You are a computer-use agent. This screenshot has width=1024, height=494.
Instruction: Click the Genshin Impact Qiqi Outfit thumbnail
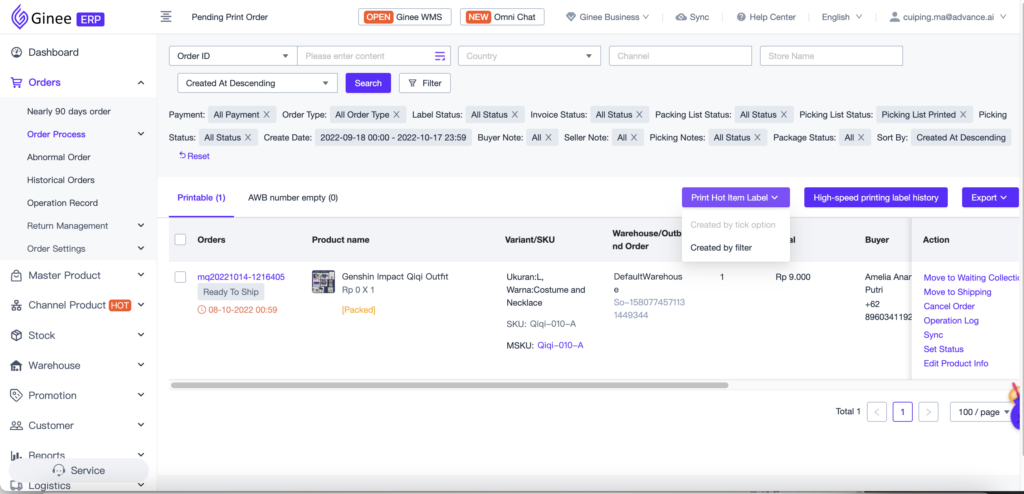pos(323,282)
